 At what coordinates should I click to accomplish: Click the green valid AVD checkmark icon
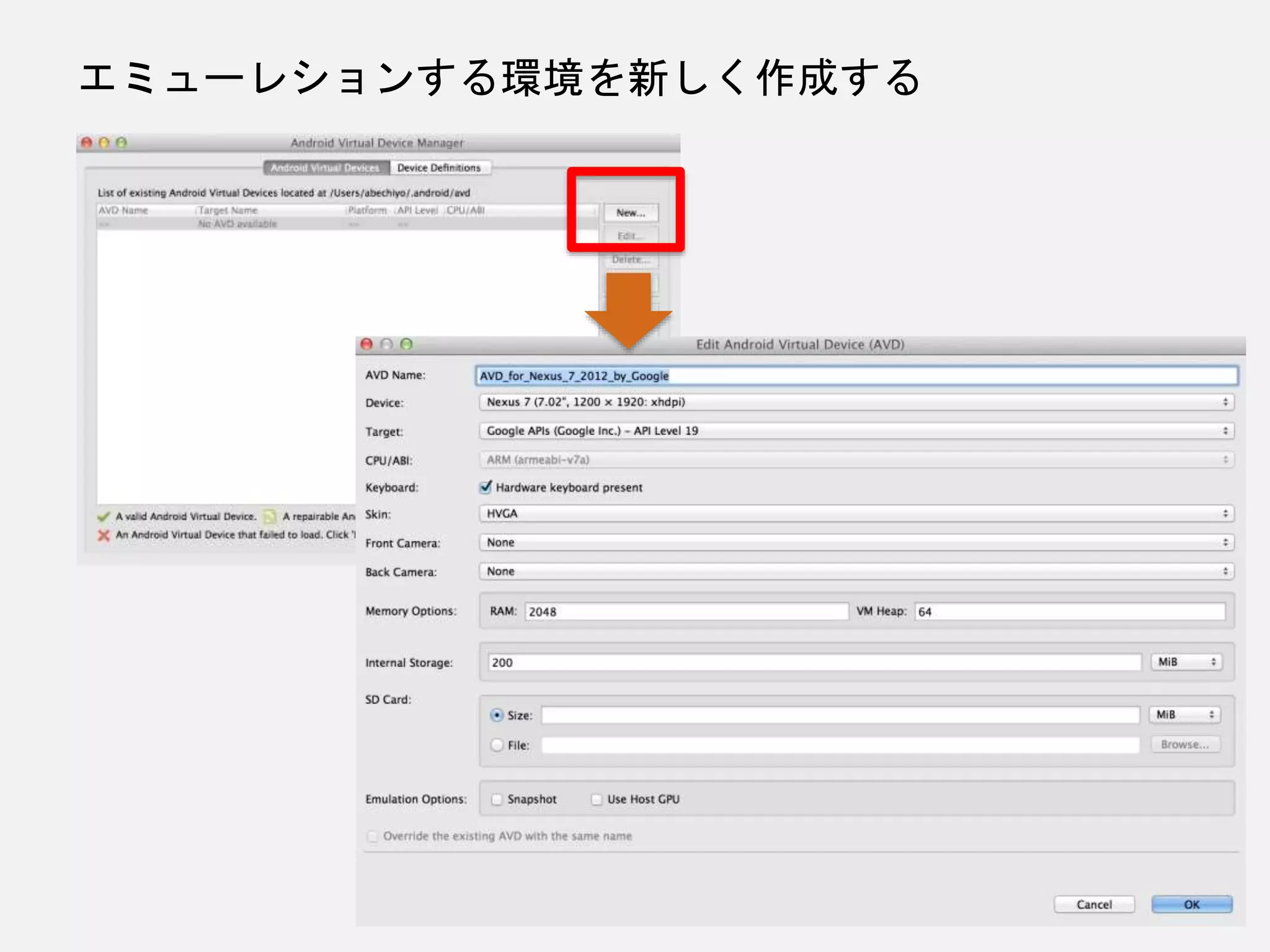click(104, 516)
